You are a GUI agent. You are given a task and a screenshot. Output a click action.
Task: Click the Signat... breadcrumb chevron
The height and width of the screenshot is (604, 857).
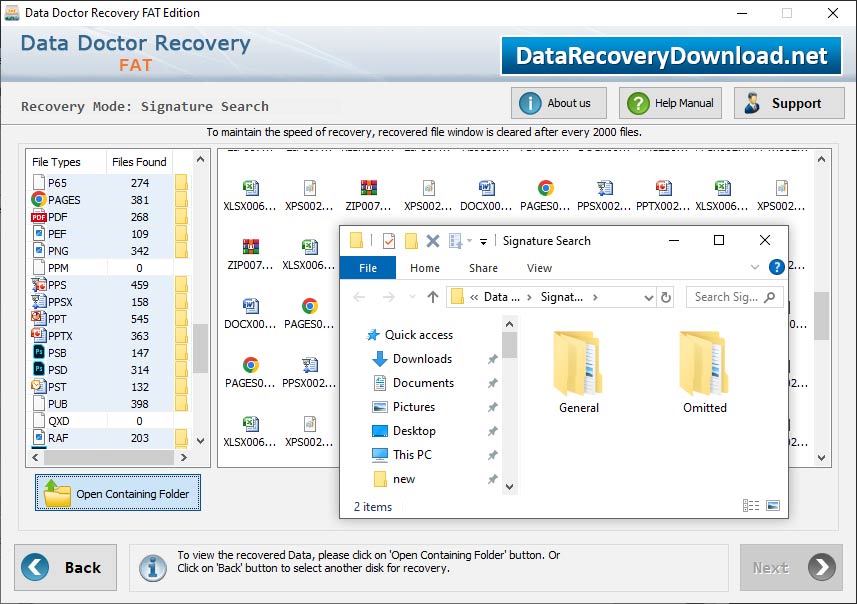click(x=595, y=297)
